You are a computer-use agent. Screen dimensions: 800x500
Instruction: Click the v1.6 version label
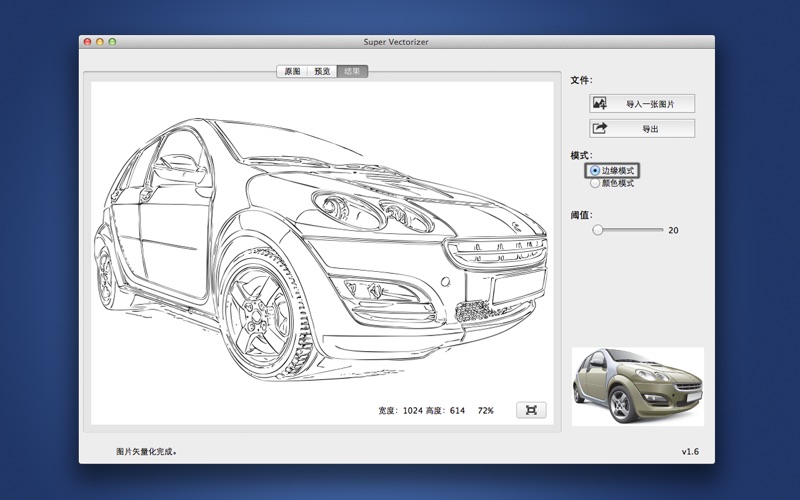[690, 452]
